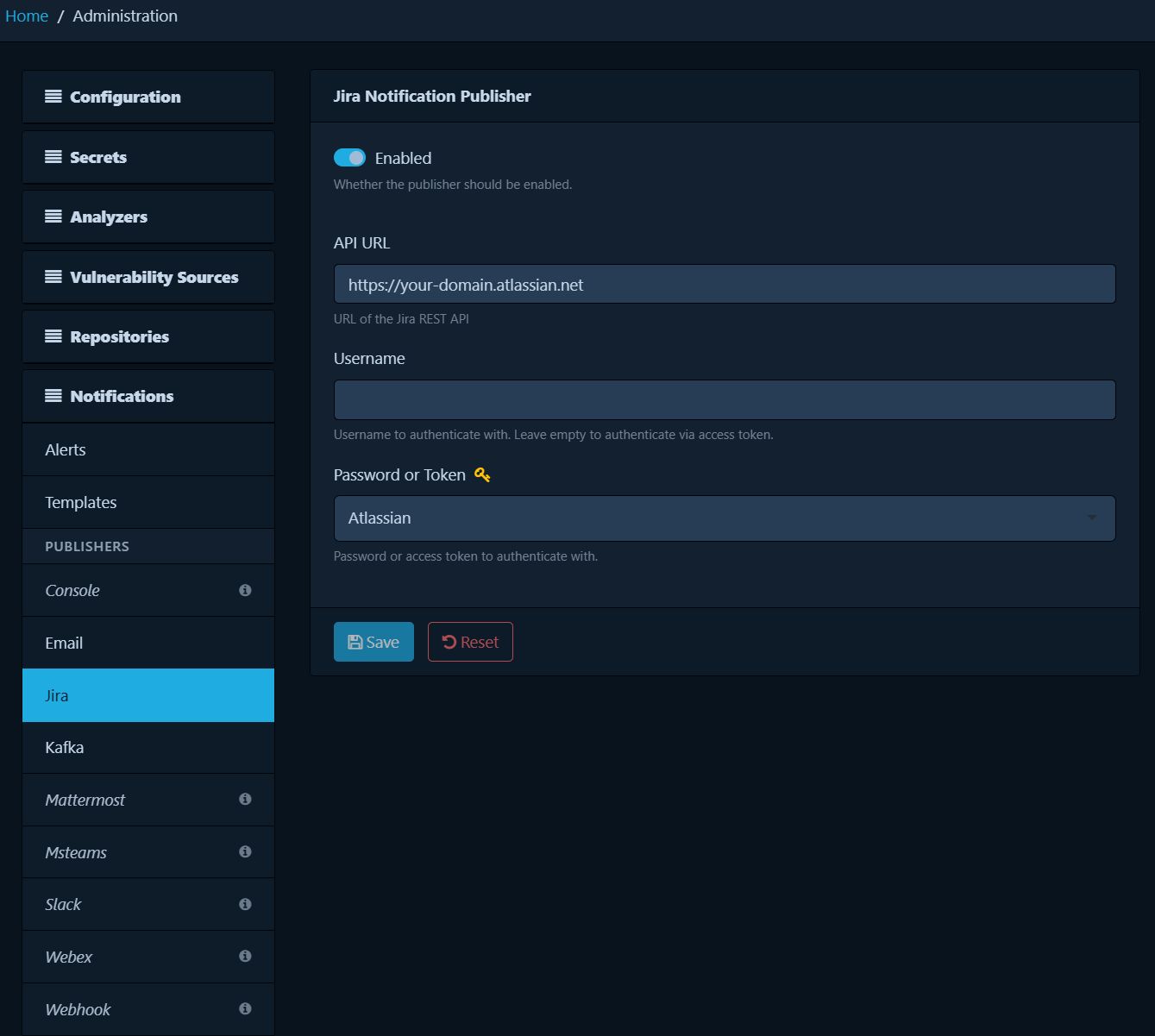The image size is (1155, 1036).
Task: Toggle the Enabled publisher switch
Action: pos(349,158)
